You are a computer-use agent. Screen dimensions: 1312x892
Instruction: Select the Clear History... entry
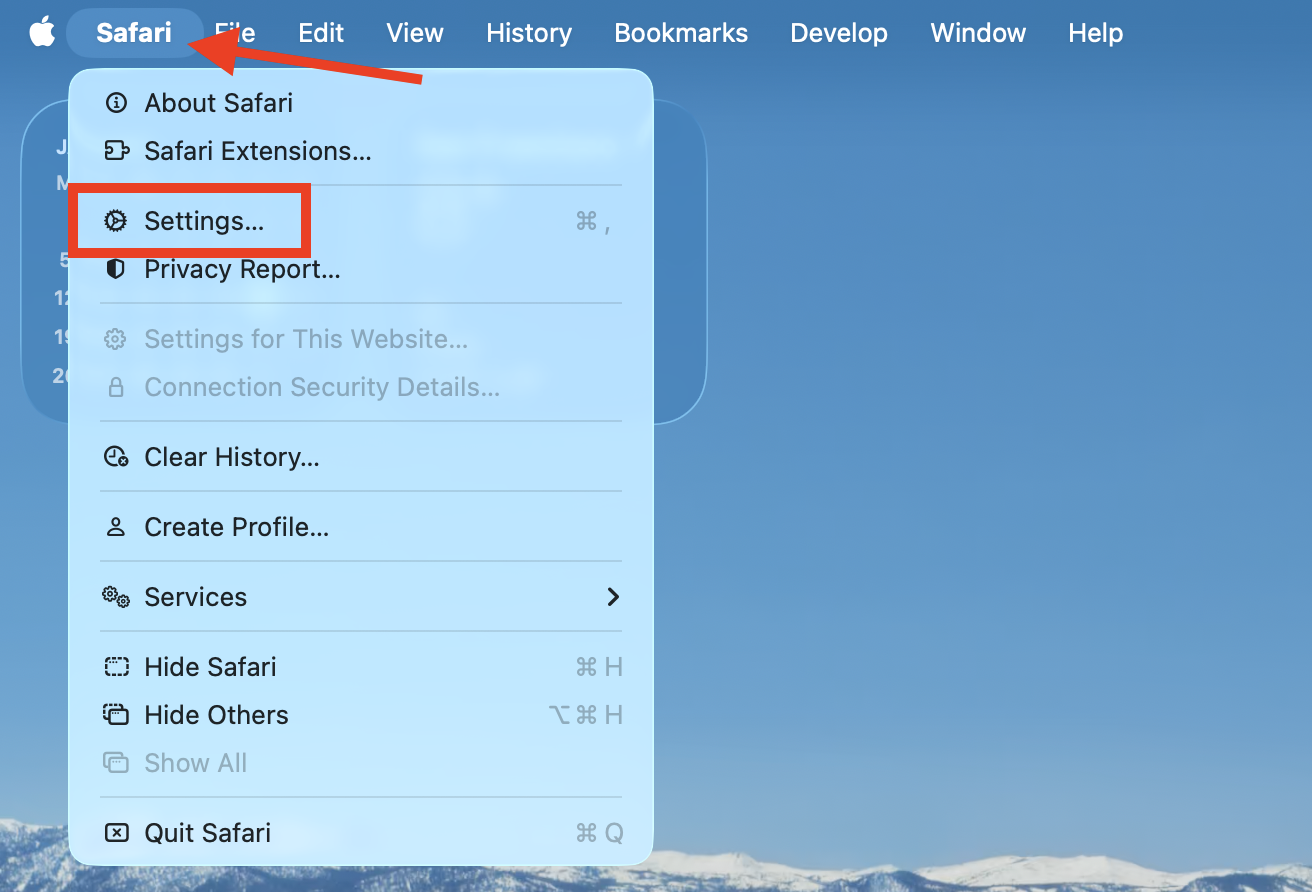pos(230,457)
